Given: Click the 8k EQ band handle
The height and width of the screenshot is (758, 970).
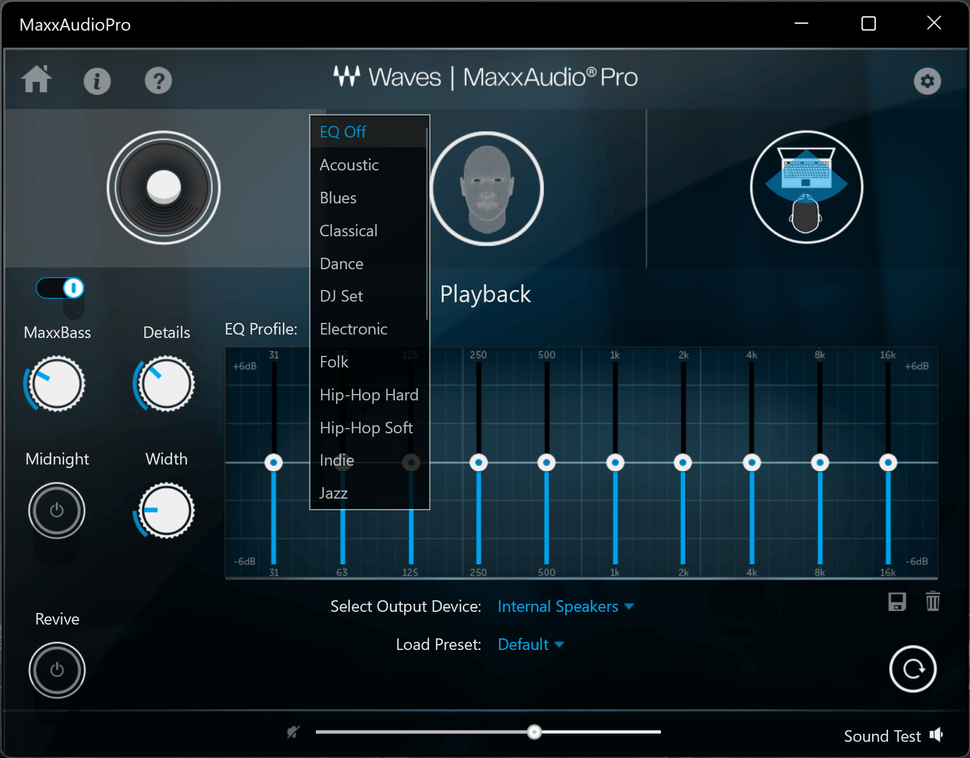Looking at the screenshot, I should (x=820, y=462).
